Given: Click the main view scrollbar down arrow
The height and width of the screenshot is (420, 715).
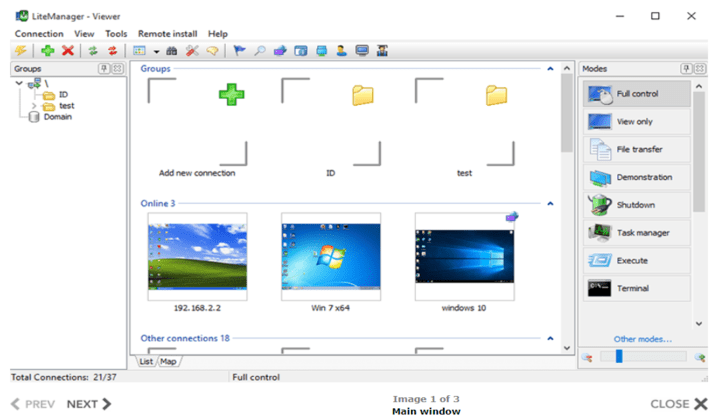Looking at the screenshot, I should click(x=567, y=348).
